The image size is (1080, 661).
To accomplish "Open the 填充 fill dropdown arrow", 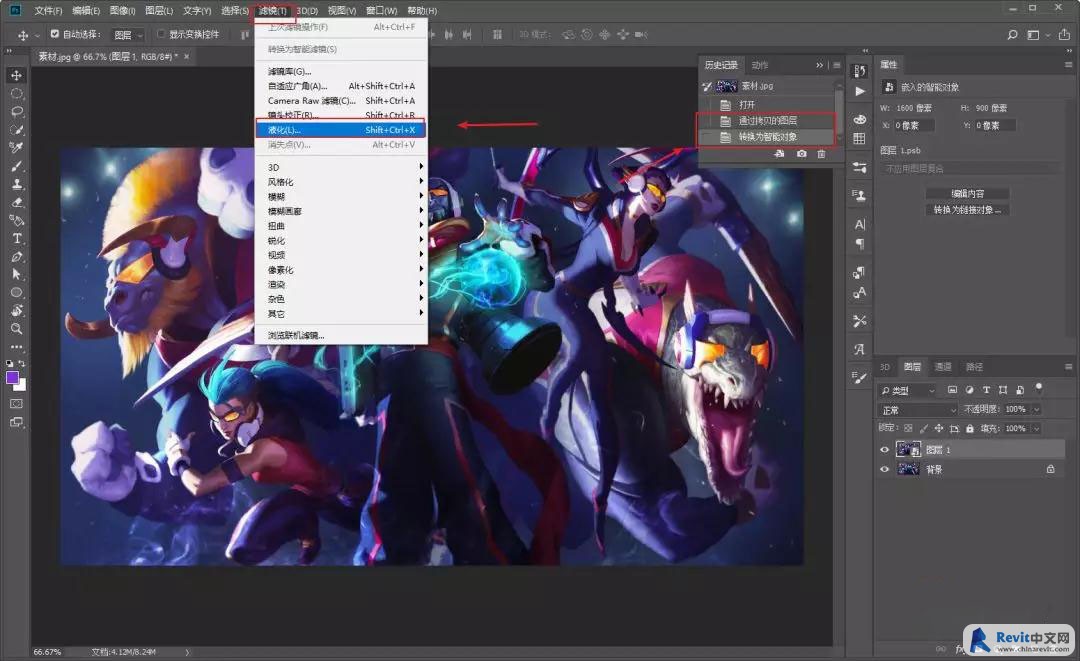I will tap(1036, 428).
